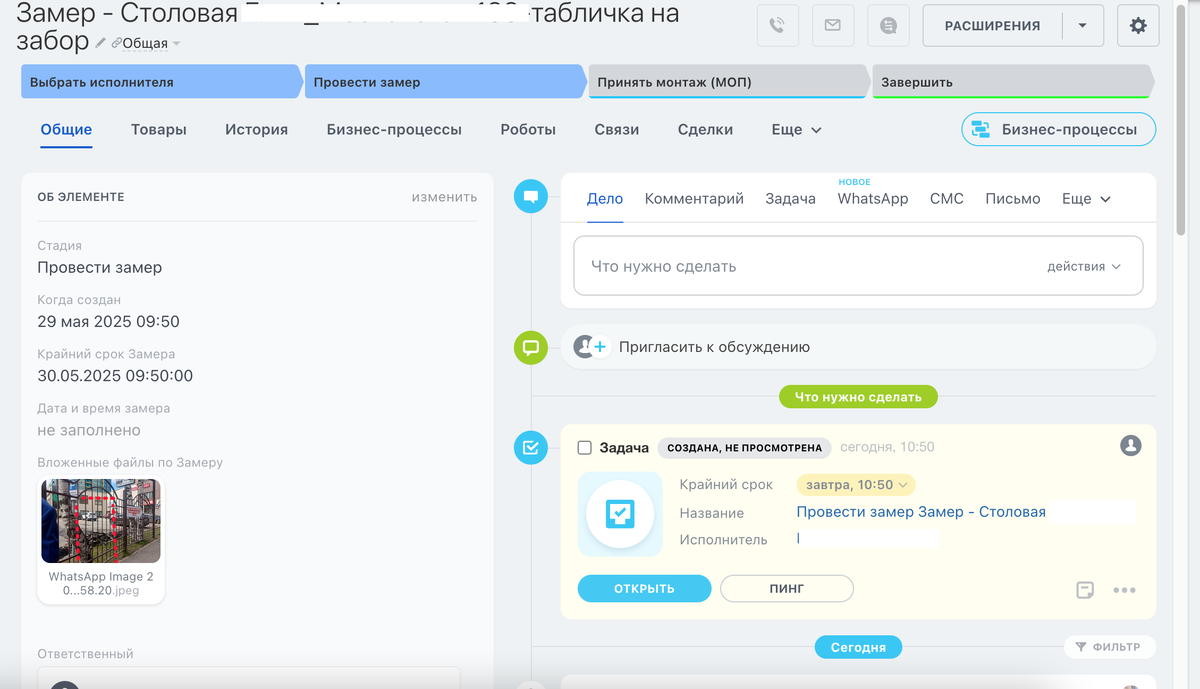
Task: Click the РАСШИРЕНИЯ button
Action: click(x=992, y=26)
